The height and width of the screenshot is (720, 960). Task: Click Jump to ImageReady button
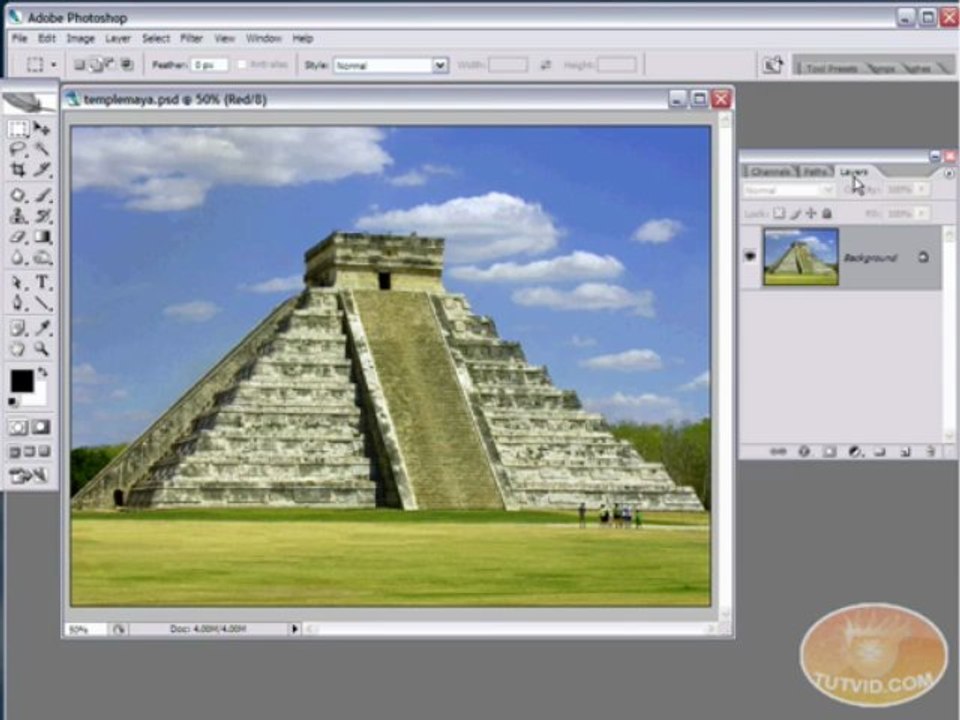point(28,476)
